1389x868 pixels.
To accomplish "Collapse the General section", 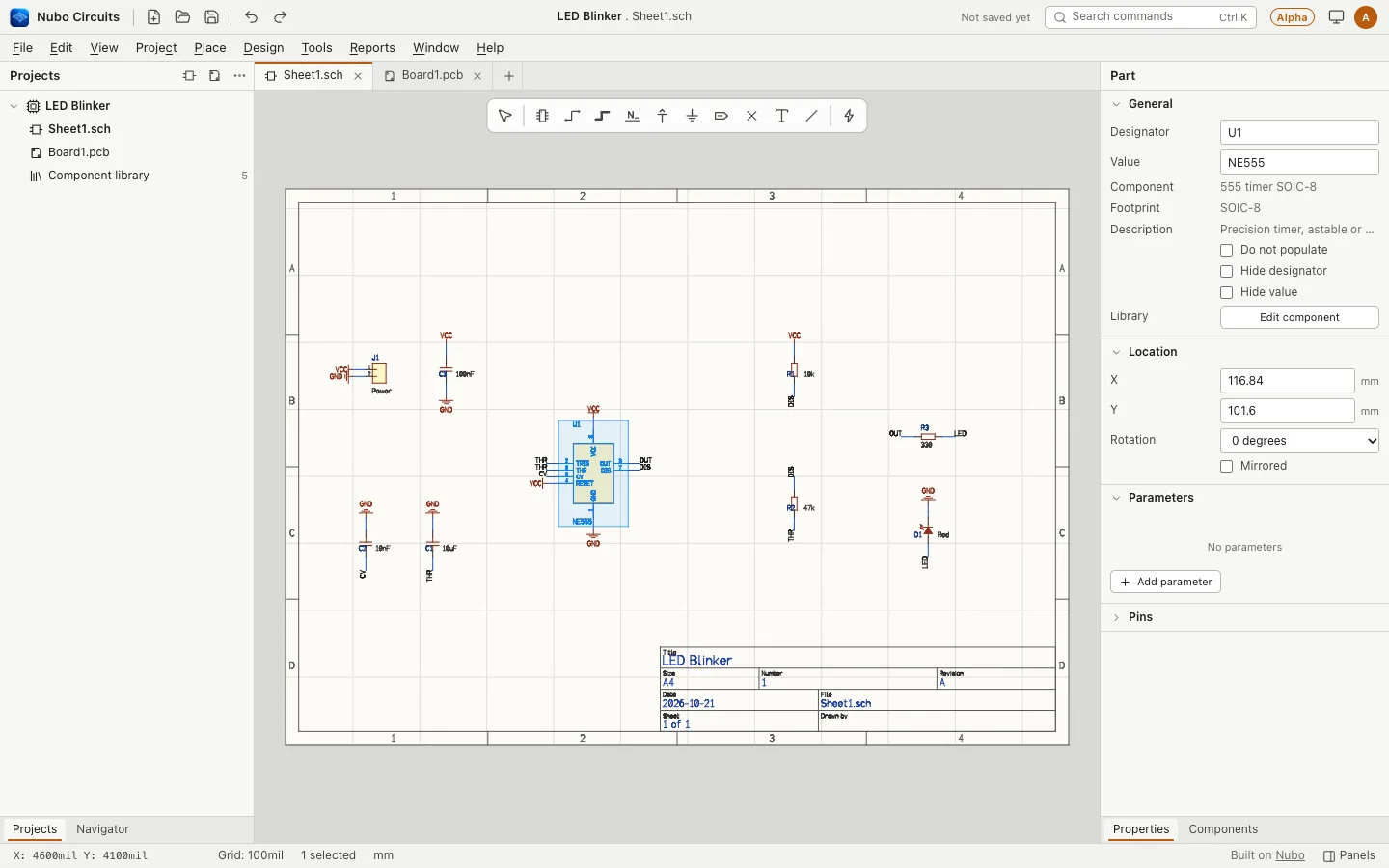I will click(x=1116, y=104).
